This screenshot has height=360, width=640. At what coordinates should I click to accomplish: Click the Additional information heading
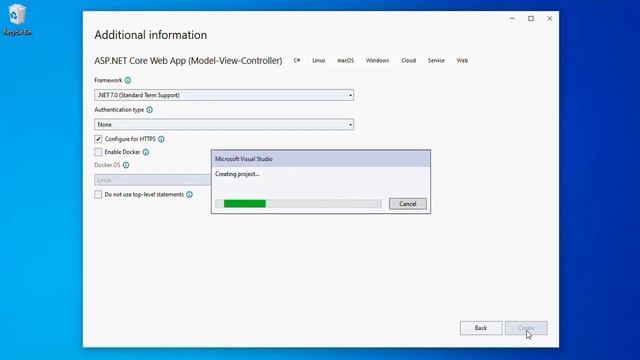pyautogui.click(x=151, y=35)
